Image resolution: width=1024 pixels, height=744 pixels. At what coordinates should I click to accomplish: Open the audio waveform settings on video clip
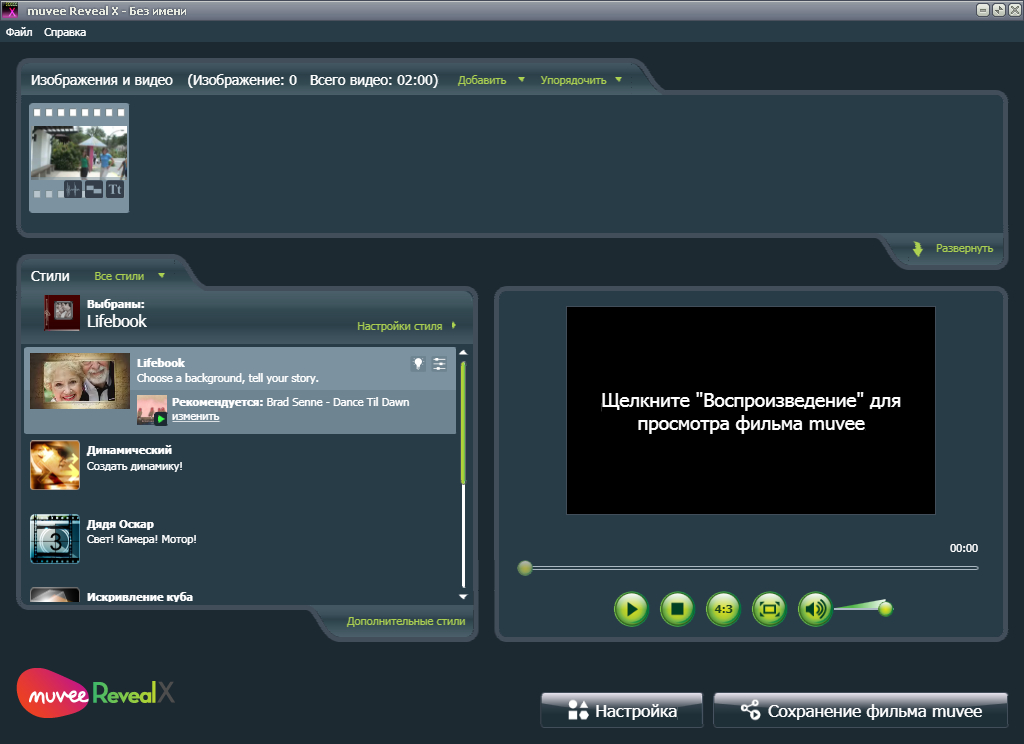pos(72,189)
